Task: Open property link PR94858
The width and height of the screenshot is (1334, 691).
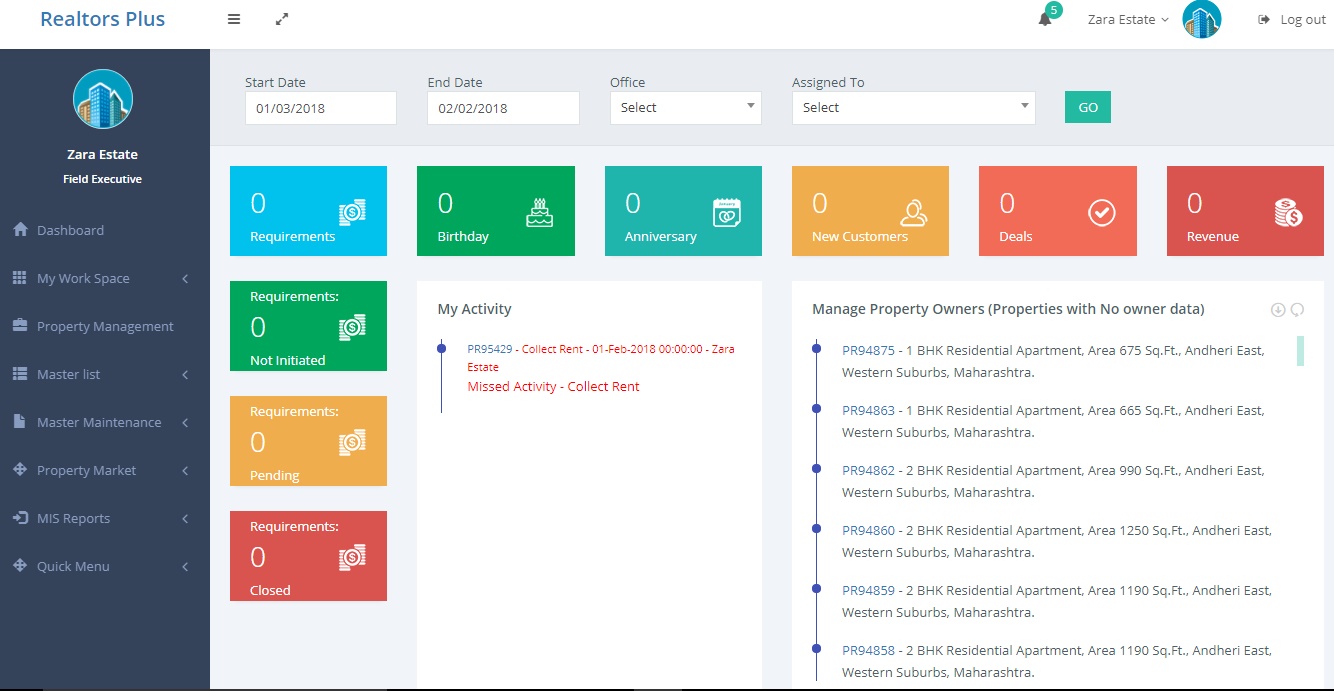Action: point(868,651)
